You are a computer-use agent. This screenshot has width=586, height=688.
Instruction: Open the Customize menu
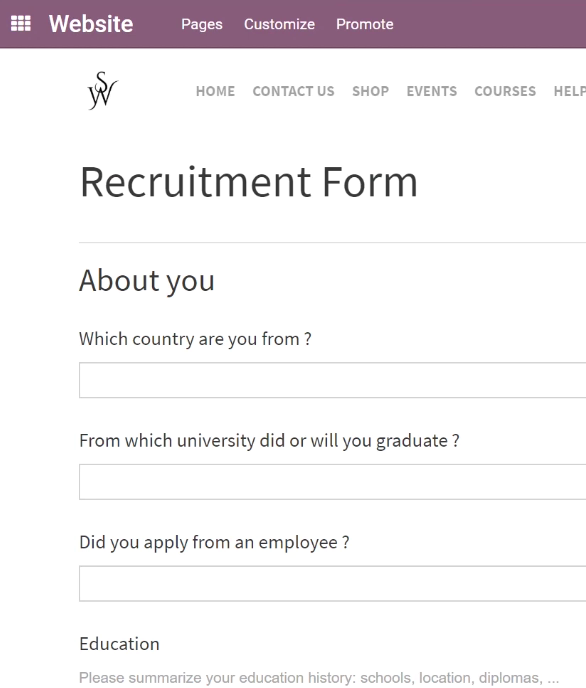279,24
